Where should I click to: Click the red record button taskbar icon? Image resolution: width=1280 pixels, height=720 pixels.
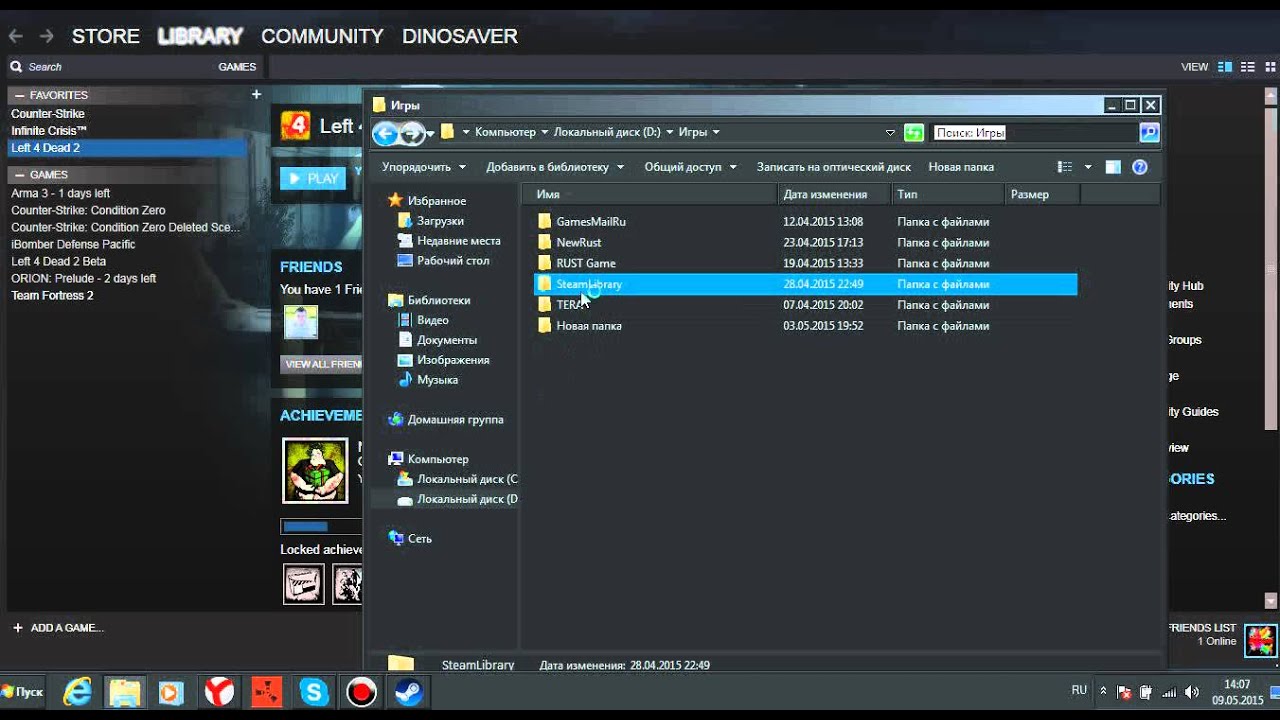coord(361,692)
